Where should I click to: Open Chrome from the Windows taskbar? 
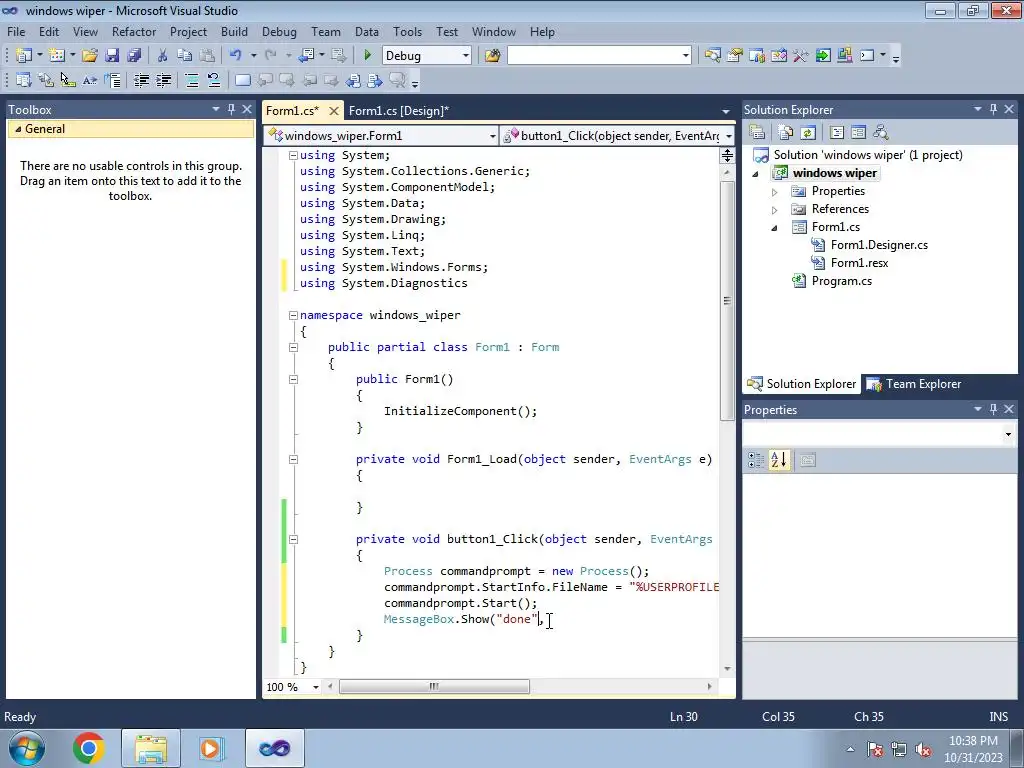[x=88, y=748]
